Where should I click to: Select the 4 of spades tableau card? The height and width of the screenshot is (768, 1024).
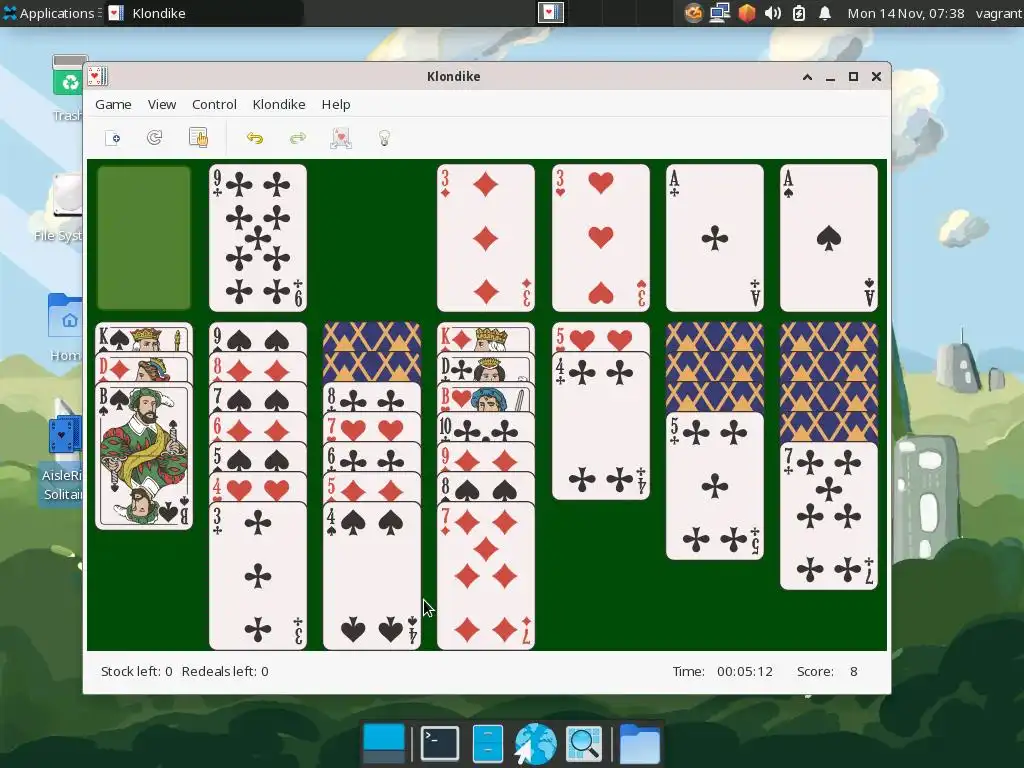pyautogui.click(x=372, y=576)
